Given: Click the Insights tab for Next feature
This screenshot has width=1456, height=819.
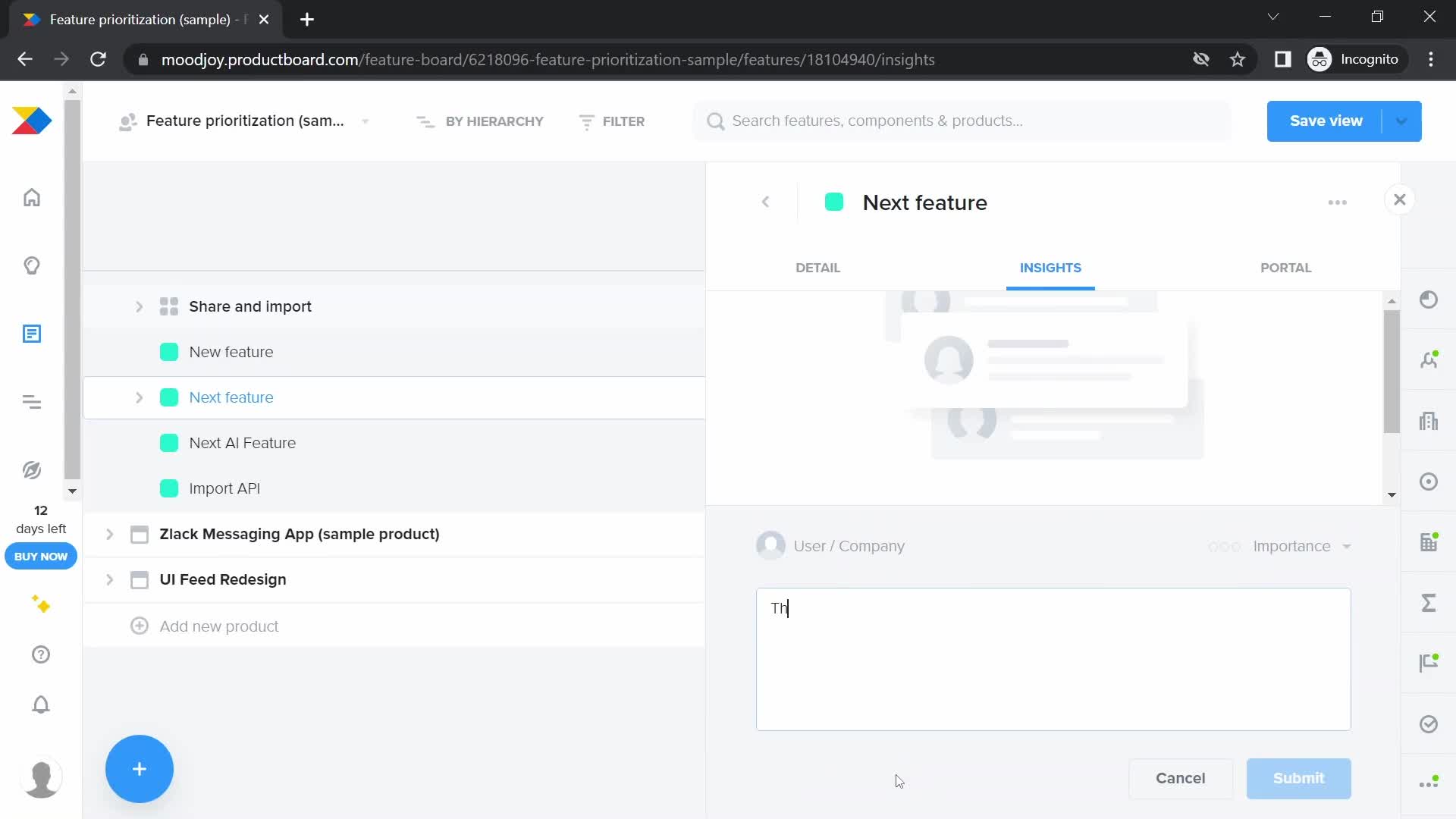Looking at the screenshot, I should tap(1050, 267).
